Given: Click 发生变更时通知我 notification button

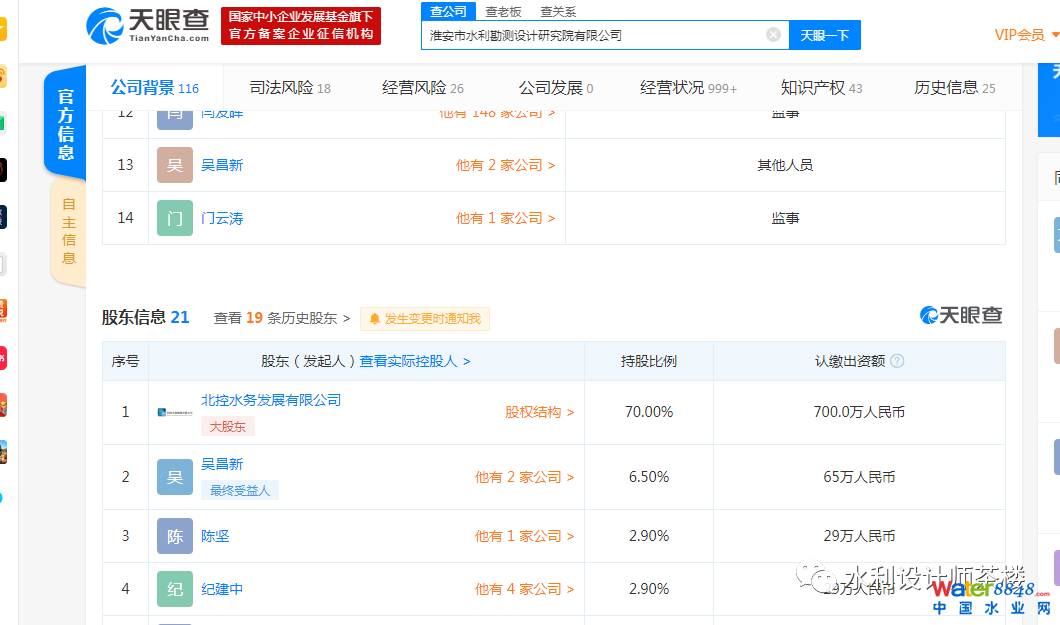Looking at the screenshot, I should click(425, 319).
